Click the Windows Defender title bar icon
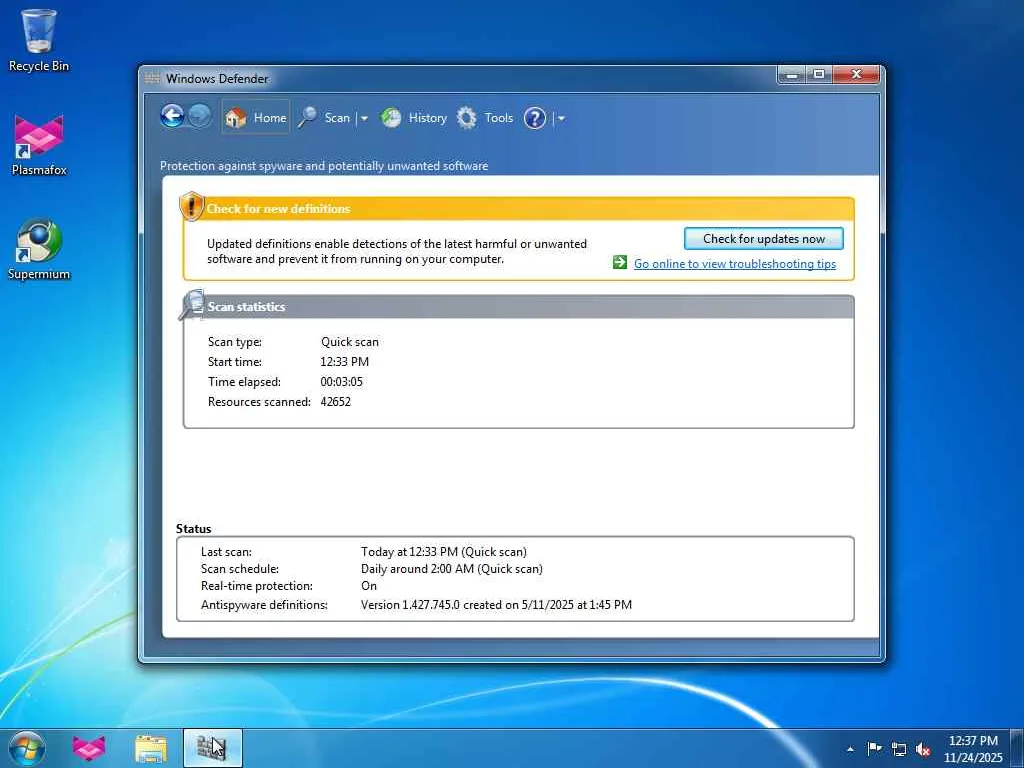Image resolution: width=1024 pixels, height=768 pixels. tap(152, 78)
